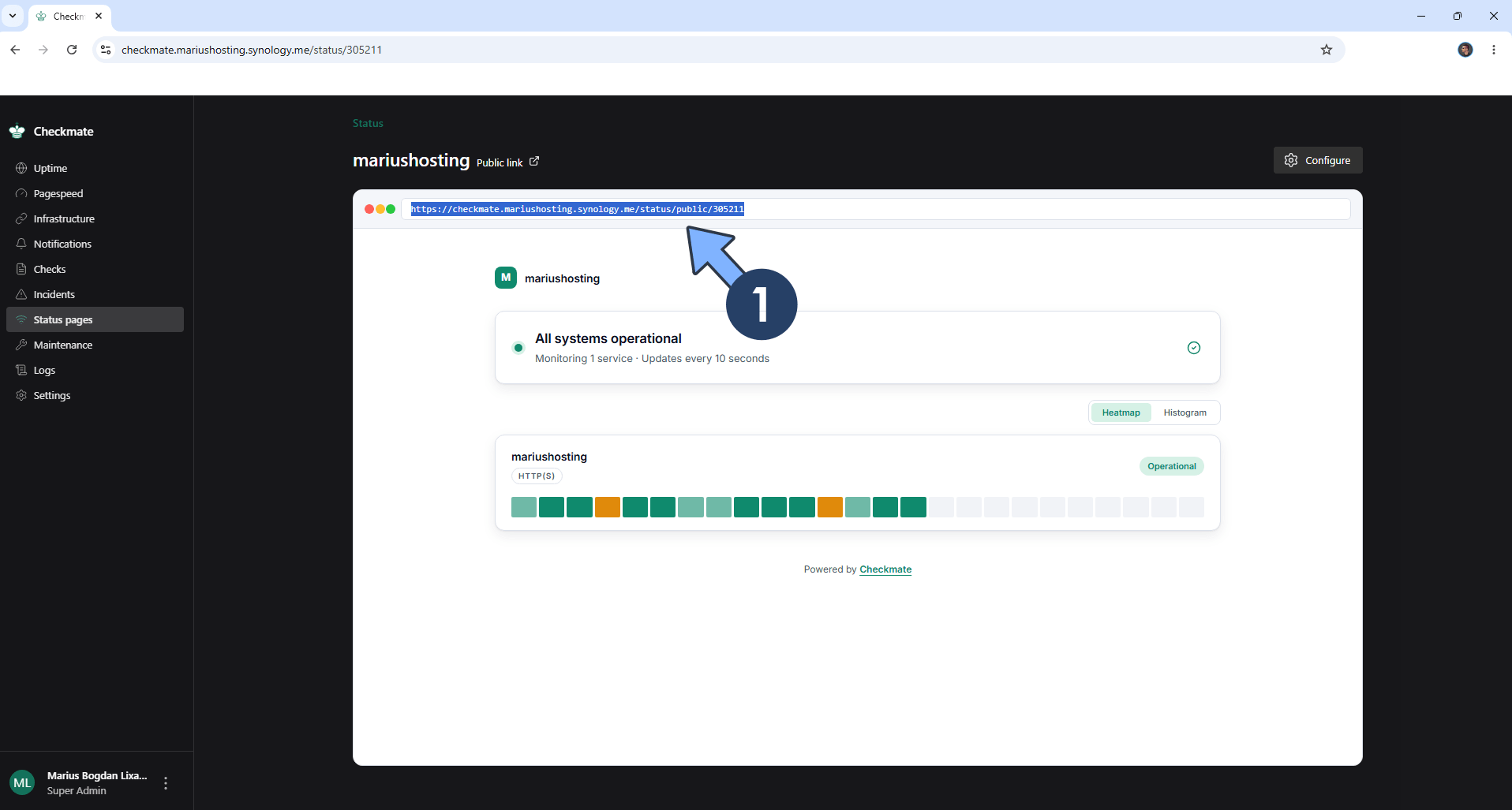Click ML user avatar
The width and height of the screenshot is (1512, 810).
pos(22,782)
